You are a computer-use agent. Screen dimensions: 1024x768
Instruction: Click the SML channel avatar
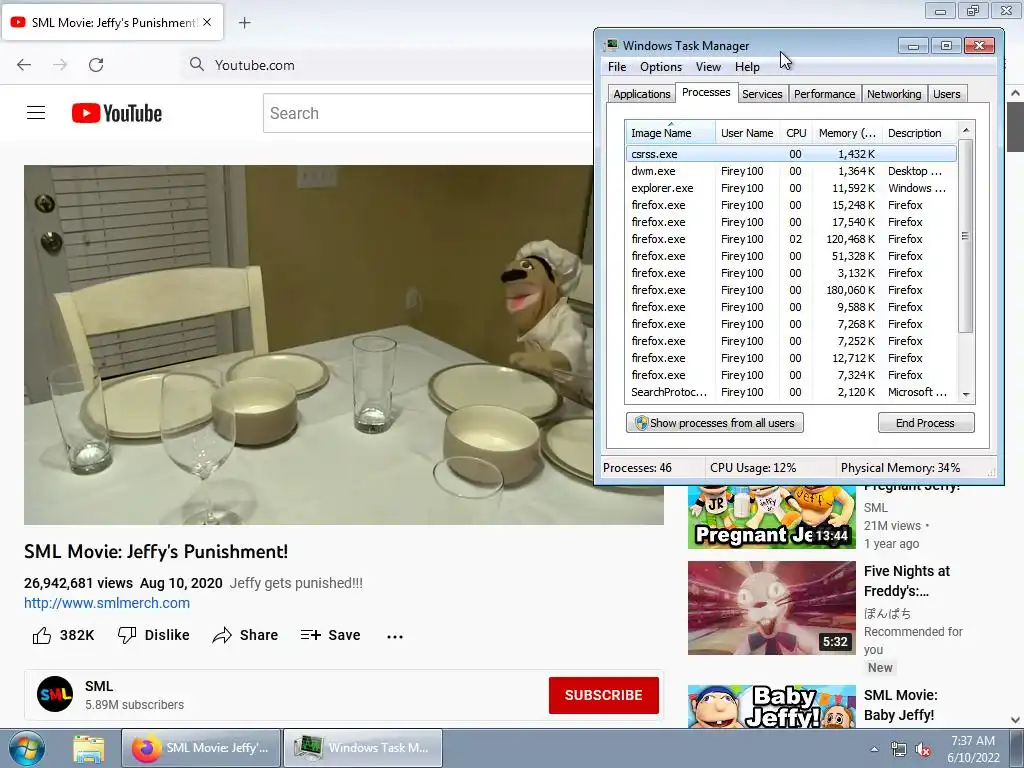(x=55, y=694)
